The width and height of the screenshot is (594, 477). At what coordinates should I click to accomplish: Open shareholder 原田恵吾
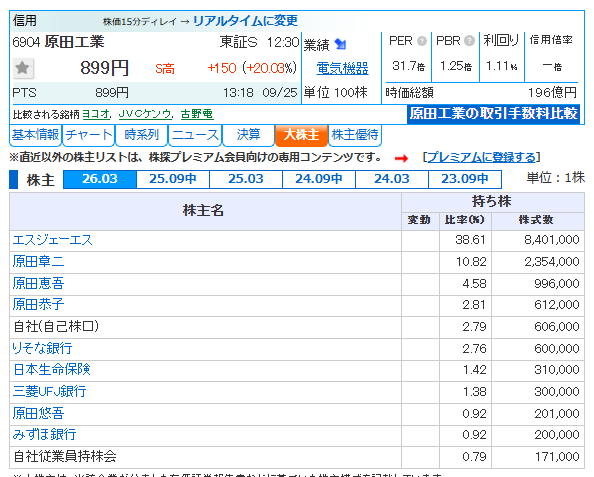coord(38,283)
